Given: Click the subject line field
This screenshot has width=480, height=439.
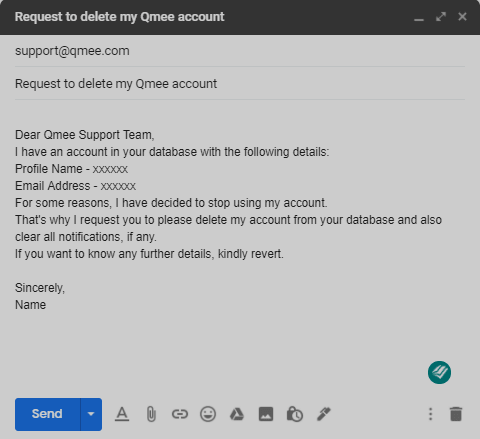Looking at the screenshot, I should pyautogui.click(x=240, y=84).
